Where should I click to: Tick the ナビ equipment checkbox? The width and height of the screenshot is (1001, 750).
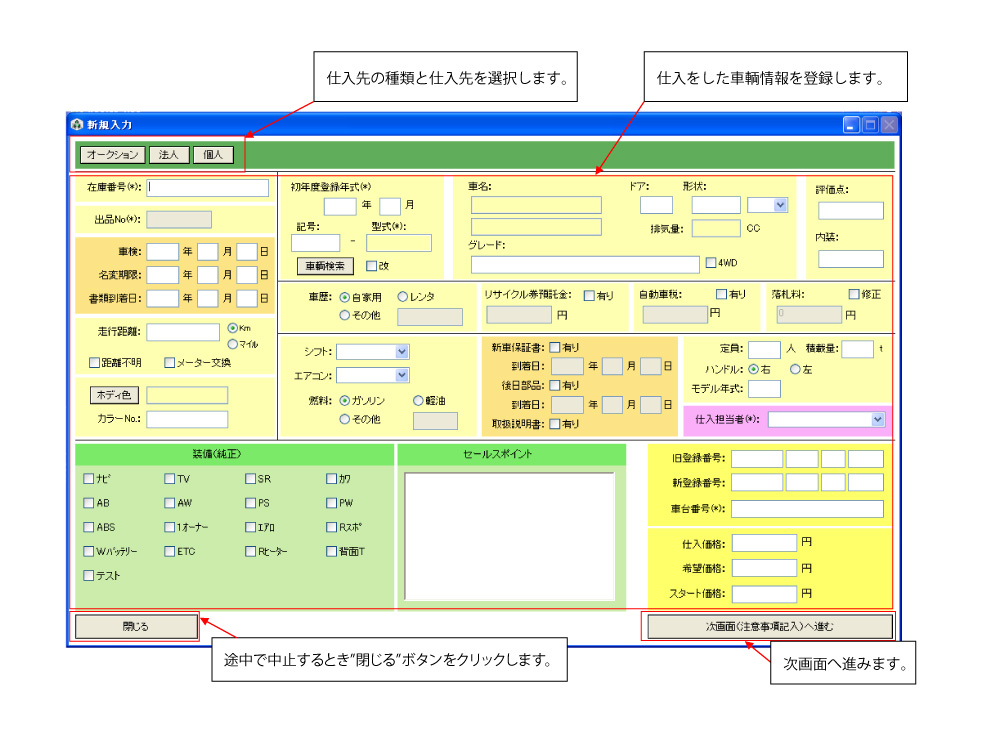click(x=89, y=479)
